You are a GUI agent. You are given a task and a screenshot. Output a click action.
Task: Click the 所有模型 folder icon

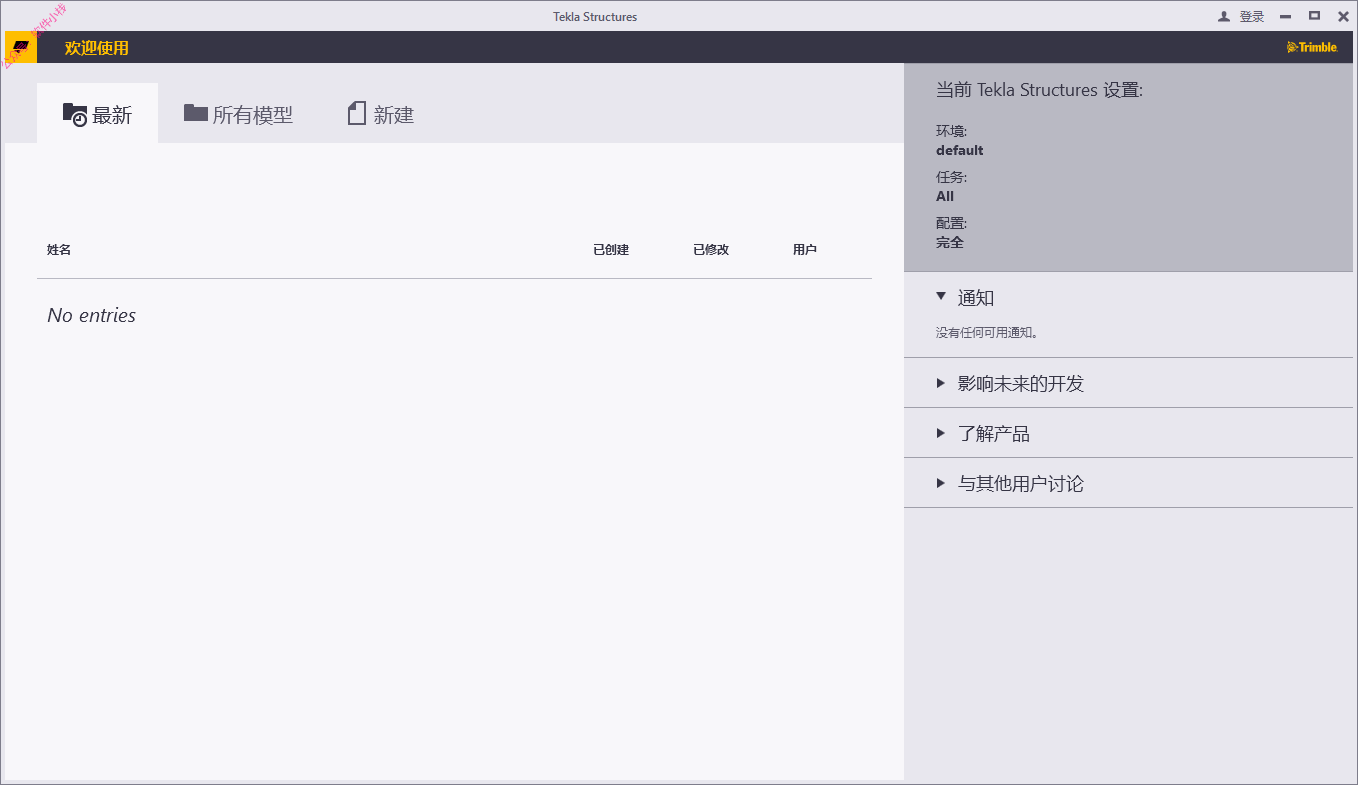pyautogui.click(x=195, y=113)
